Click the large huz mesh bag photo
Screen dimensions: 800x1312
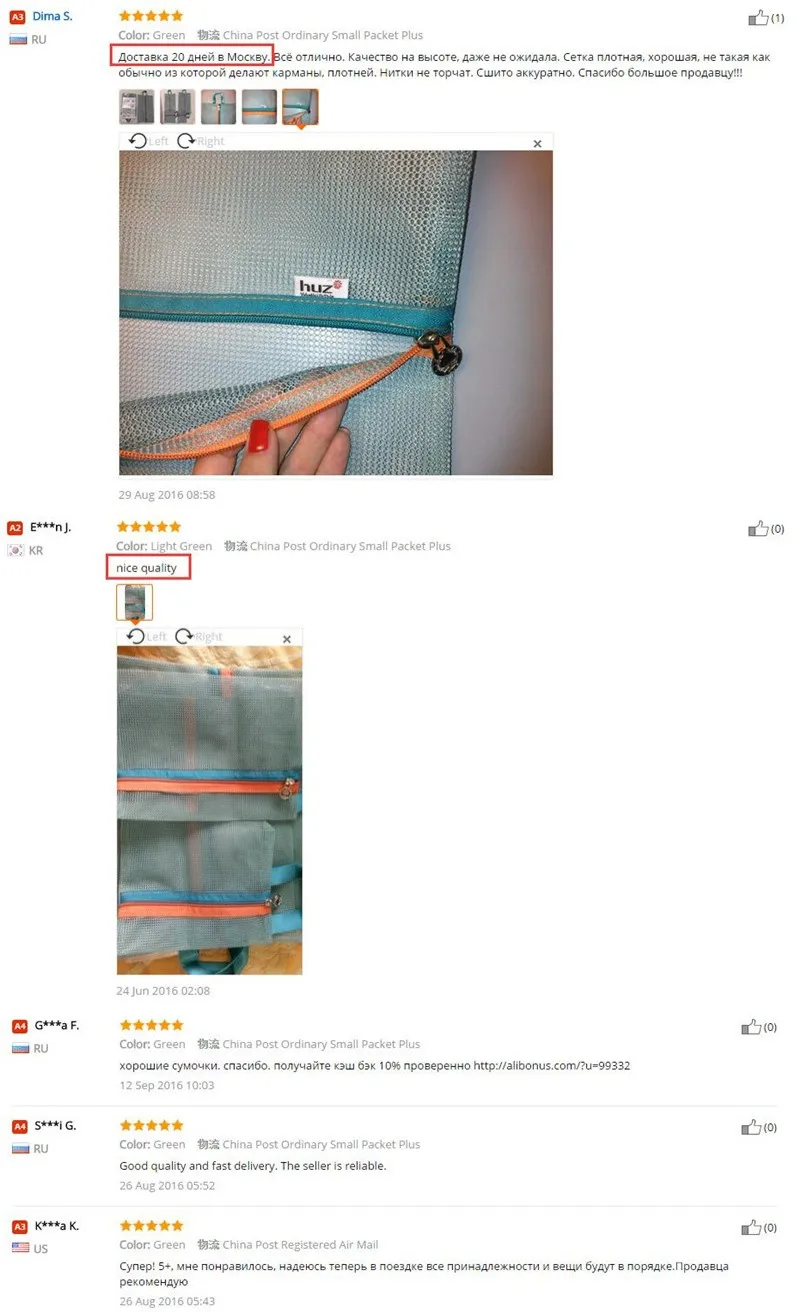coord(336,313)
